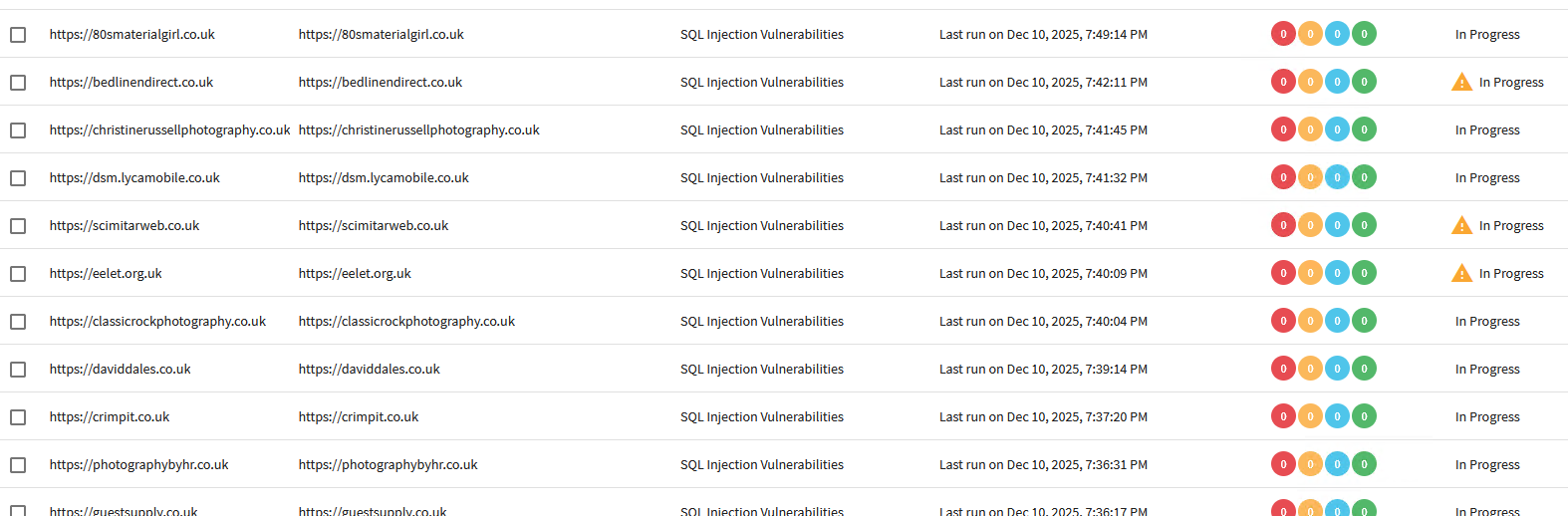This screenshot has height=516, width=1568.
Task: Click blue severity badge for daviddales.co.uk
Action: tap(1337, 369)
